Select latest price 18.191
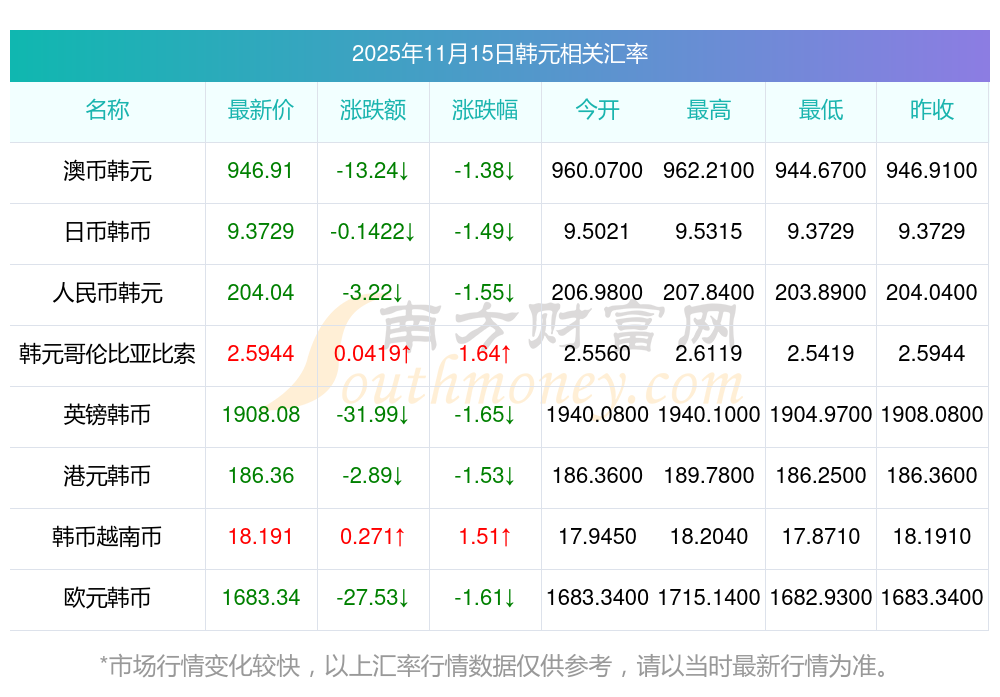 pyautogui.click(x=261, y=536)
